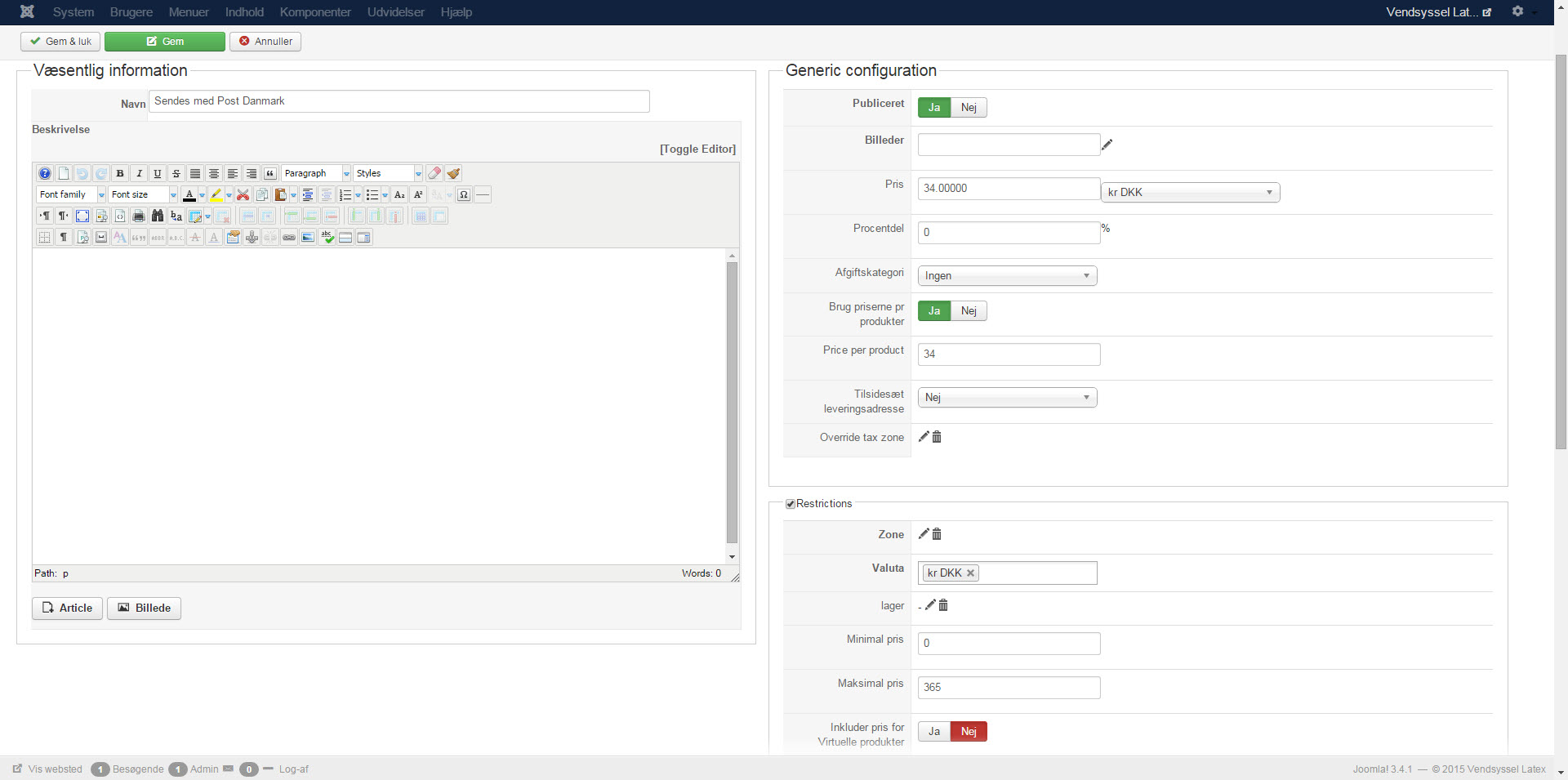Open the Tilsidesæt leveringsadresse dropdown
Viewport: 1568px width, 780px height.
pos(1007,397)
